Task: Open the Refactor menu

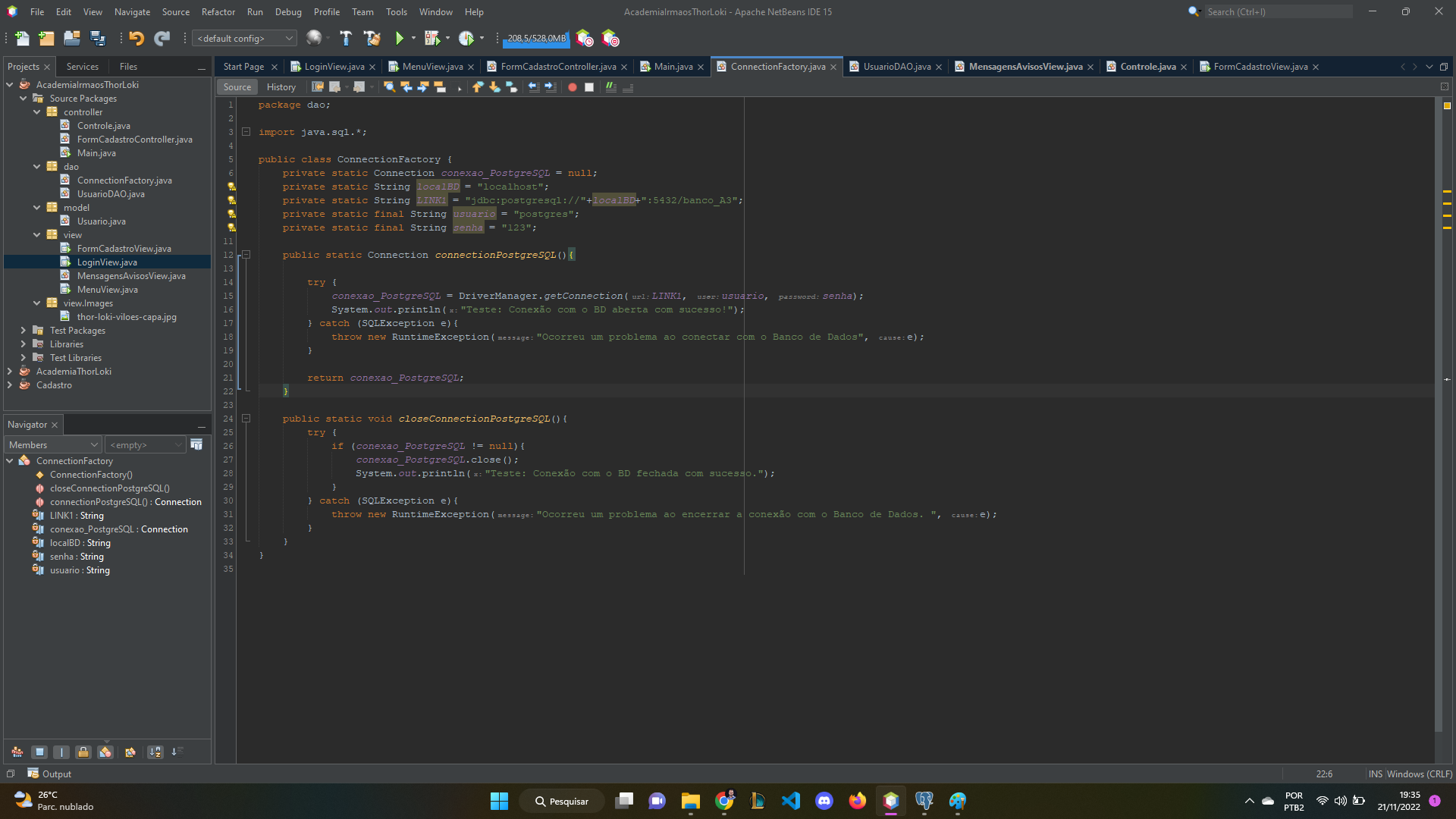Action: [218, 11]
